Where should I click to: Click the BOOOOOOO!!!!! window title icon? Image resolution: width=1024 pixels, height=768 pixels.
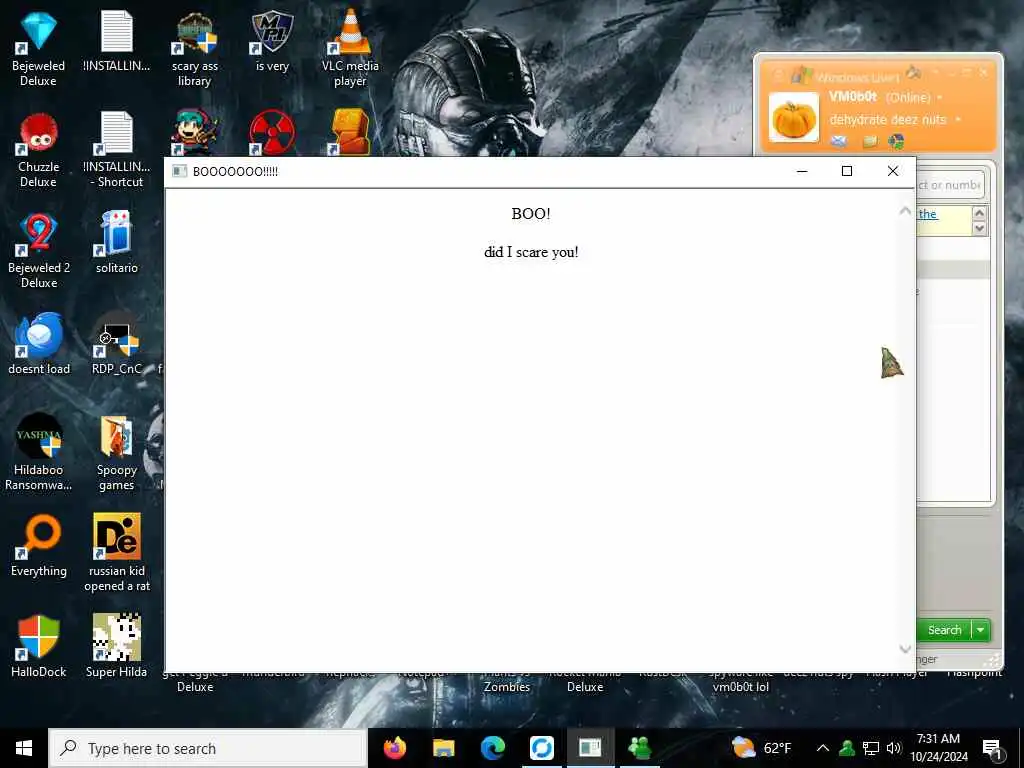(x=179, y=171)
